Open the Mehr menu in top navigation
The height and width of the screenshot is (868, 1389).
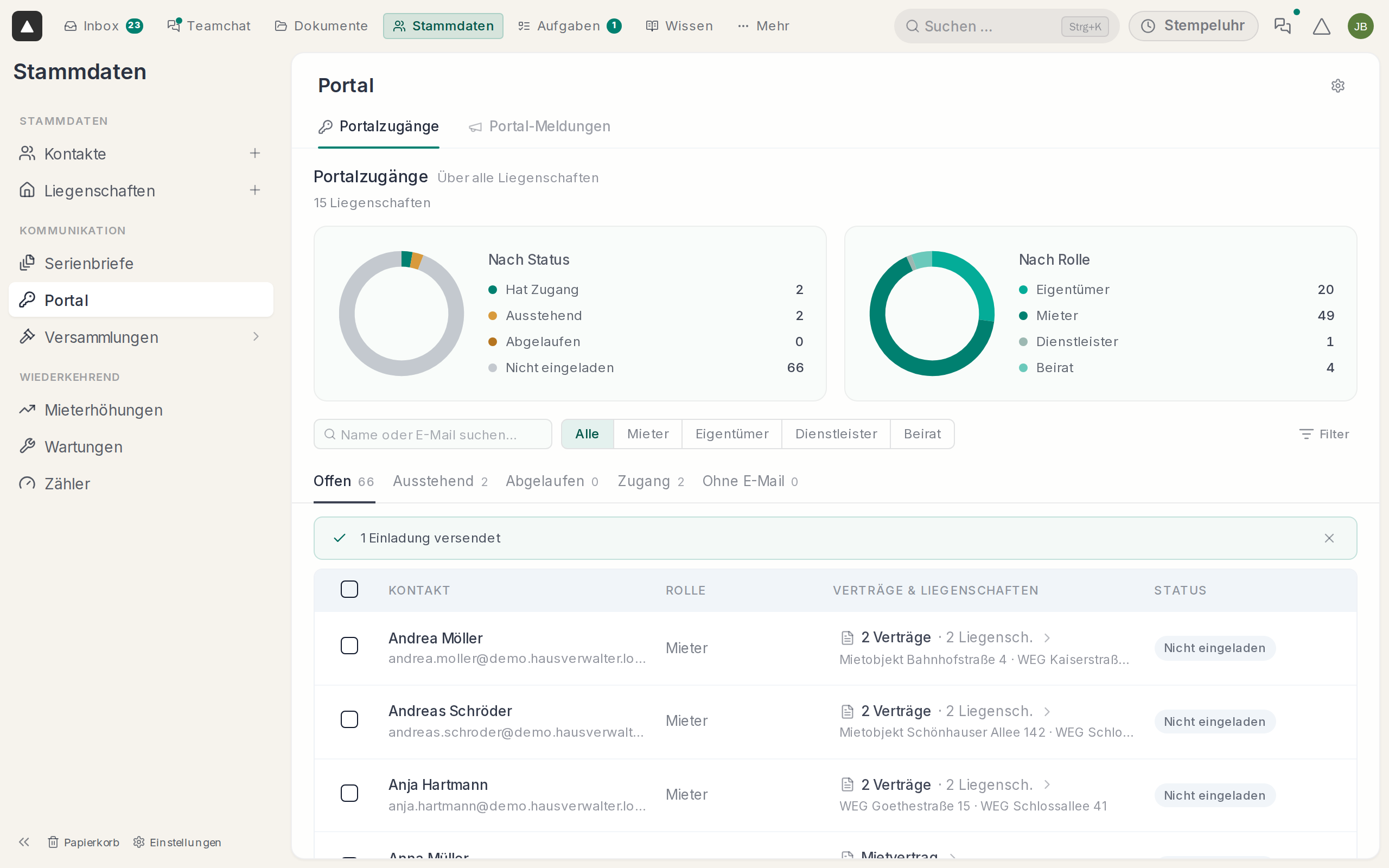763,26
